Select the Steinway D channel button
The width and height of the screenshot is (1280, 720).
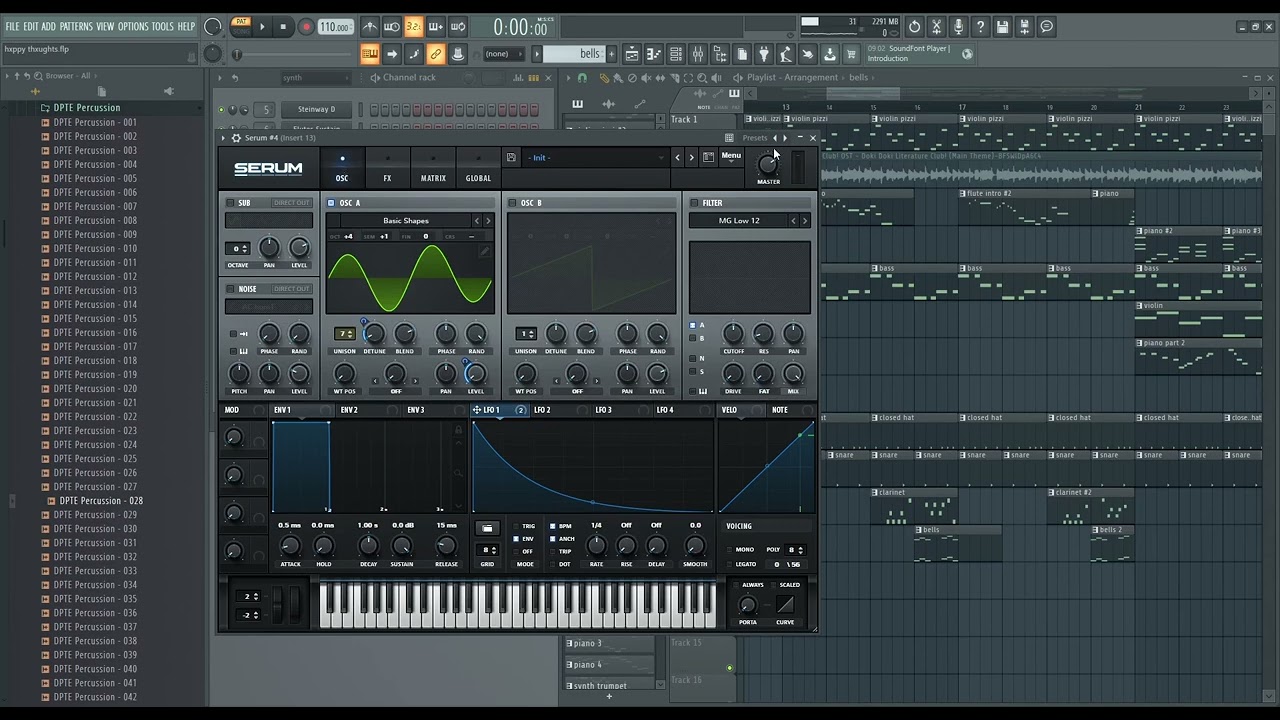(x=317, y=109)
